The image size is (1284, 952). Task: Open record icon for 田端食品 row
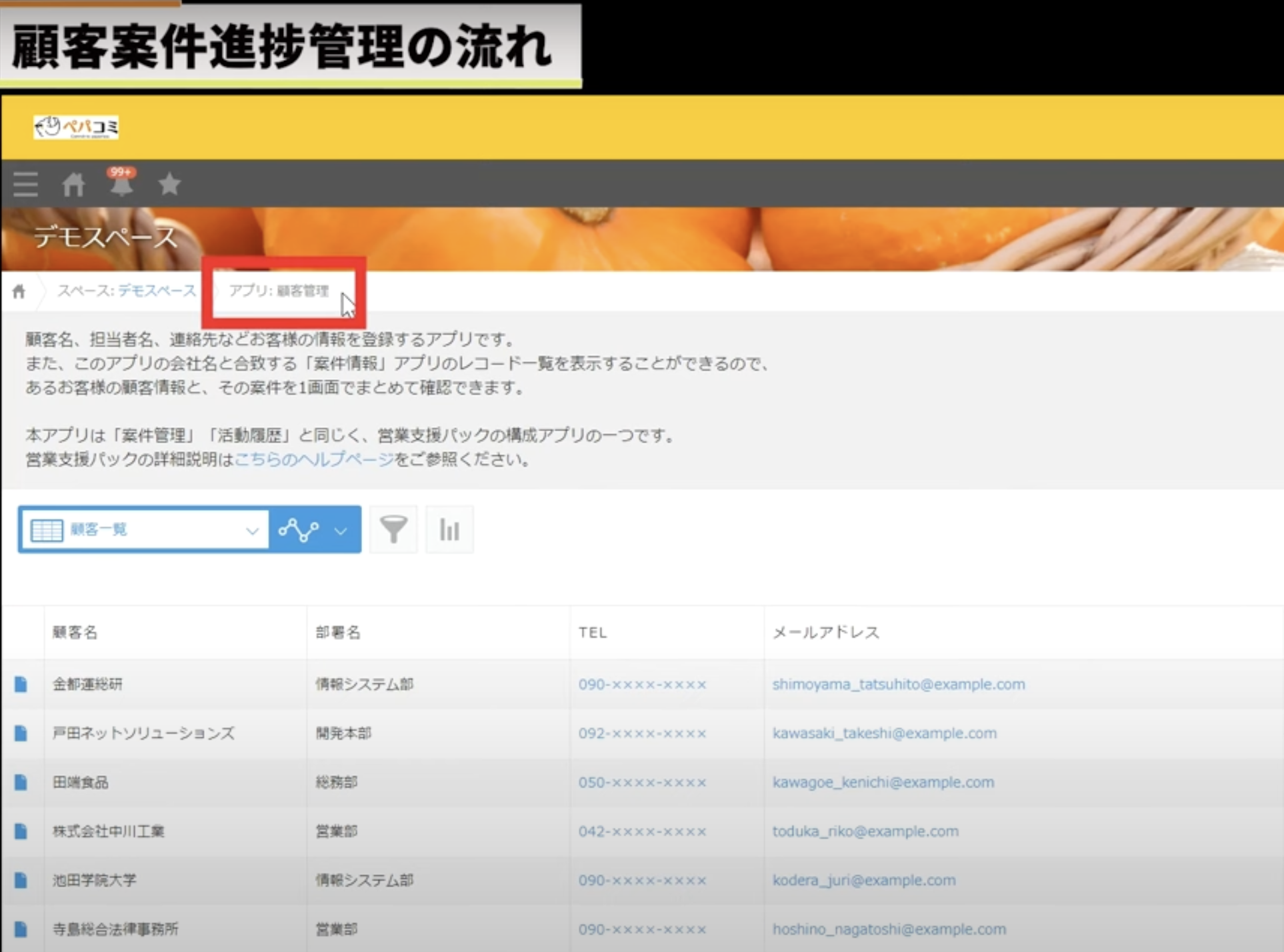point(21,782)
